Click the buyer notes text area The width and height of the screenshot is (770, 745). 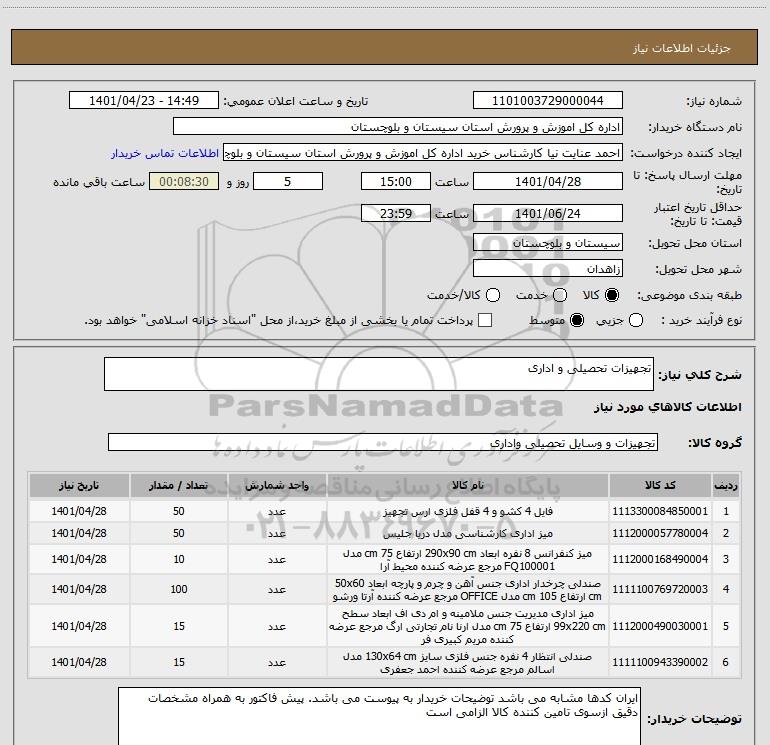(x=379, y=716)
